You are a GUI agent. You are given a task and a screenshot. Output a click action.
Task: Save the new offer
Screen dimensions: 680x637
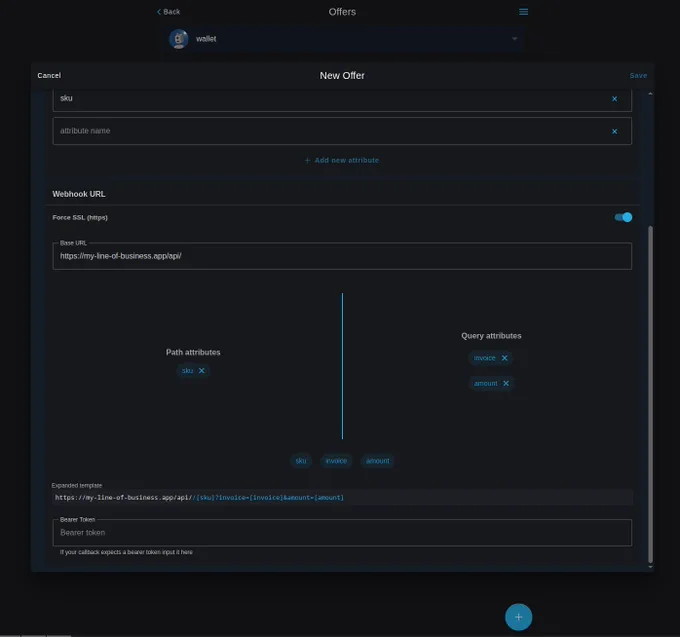[x=638, y=75]
